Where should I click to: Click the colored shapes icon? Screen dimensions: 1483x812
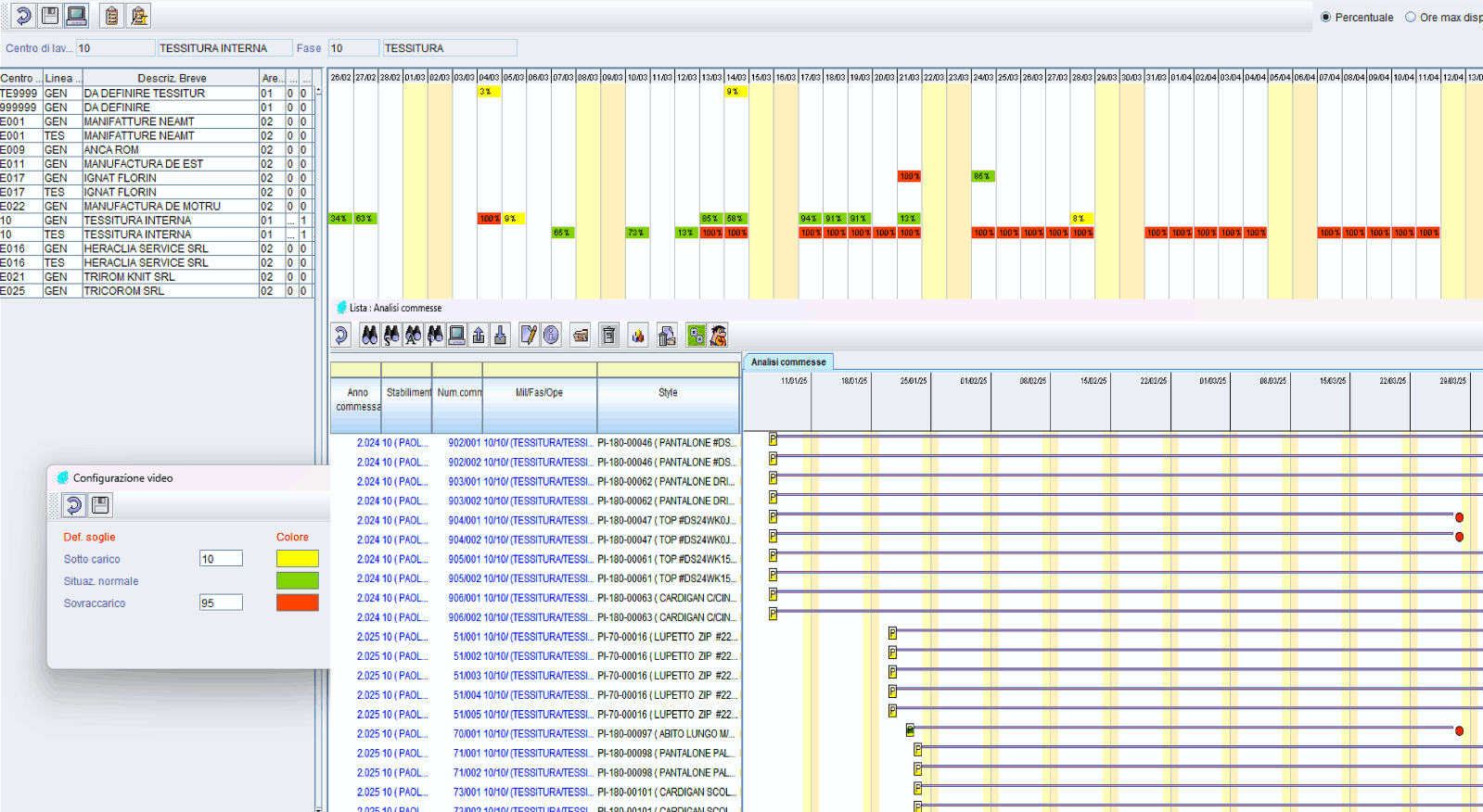[x=638, y=336]
